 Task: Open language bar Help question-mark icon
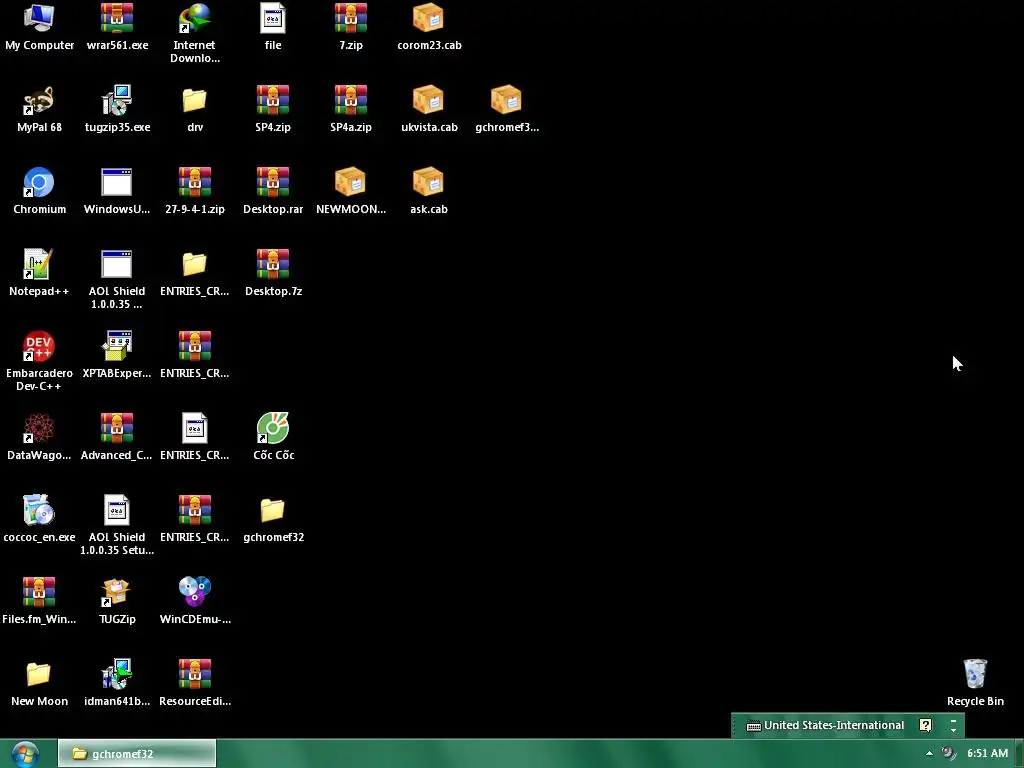click(925, 725)
